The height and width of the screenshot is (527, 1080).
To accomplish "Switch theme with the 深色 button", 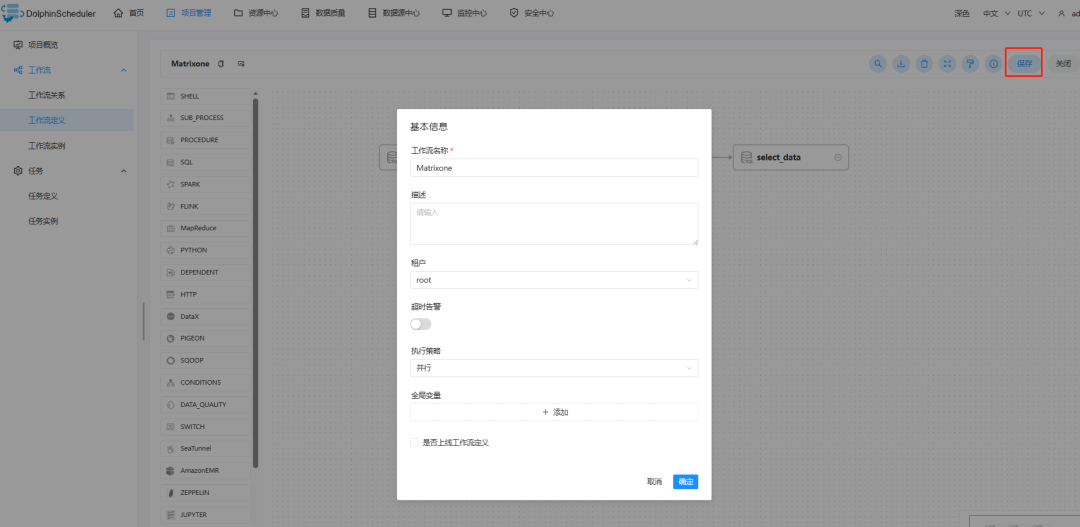I will (x=962, y=13).
